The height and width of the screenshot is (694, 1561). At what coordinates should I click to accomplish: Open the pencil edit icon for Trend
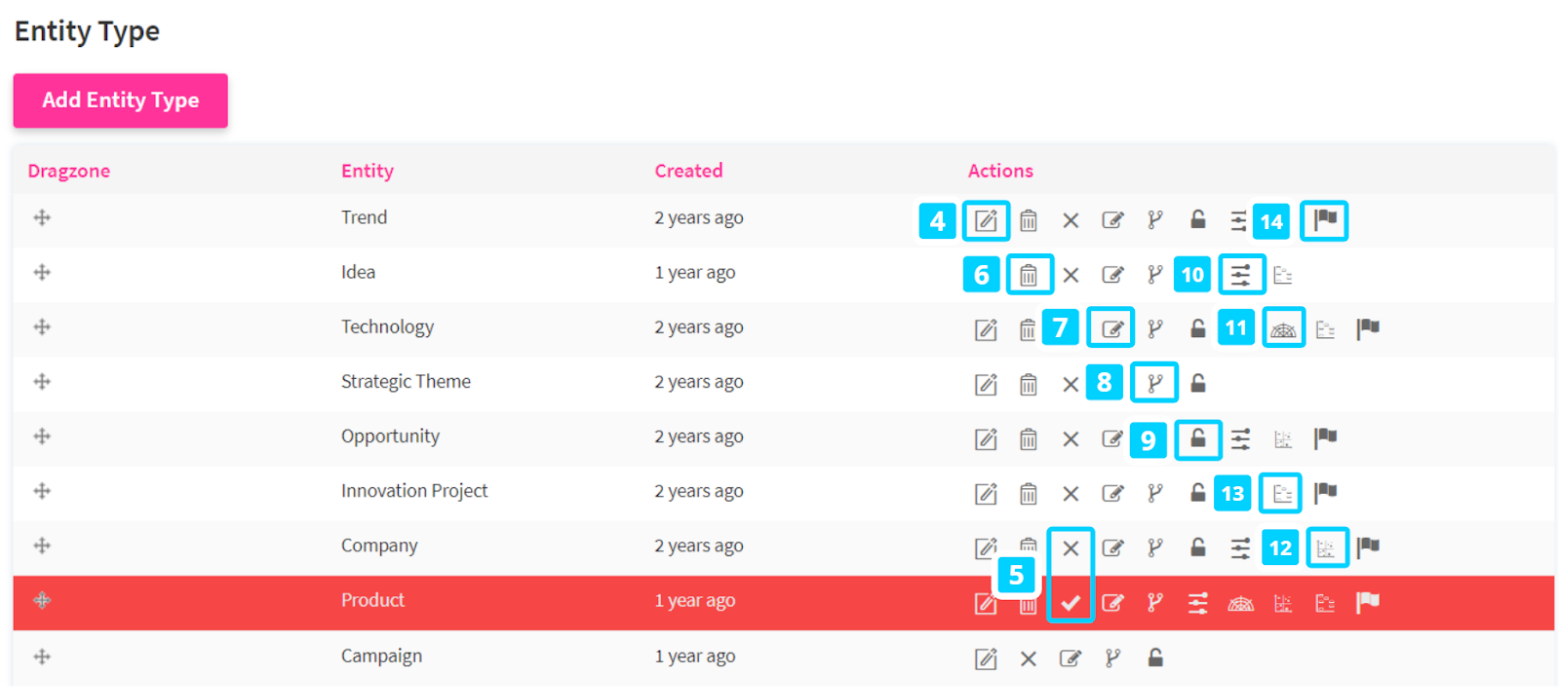[x=986, y=220]
